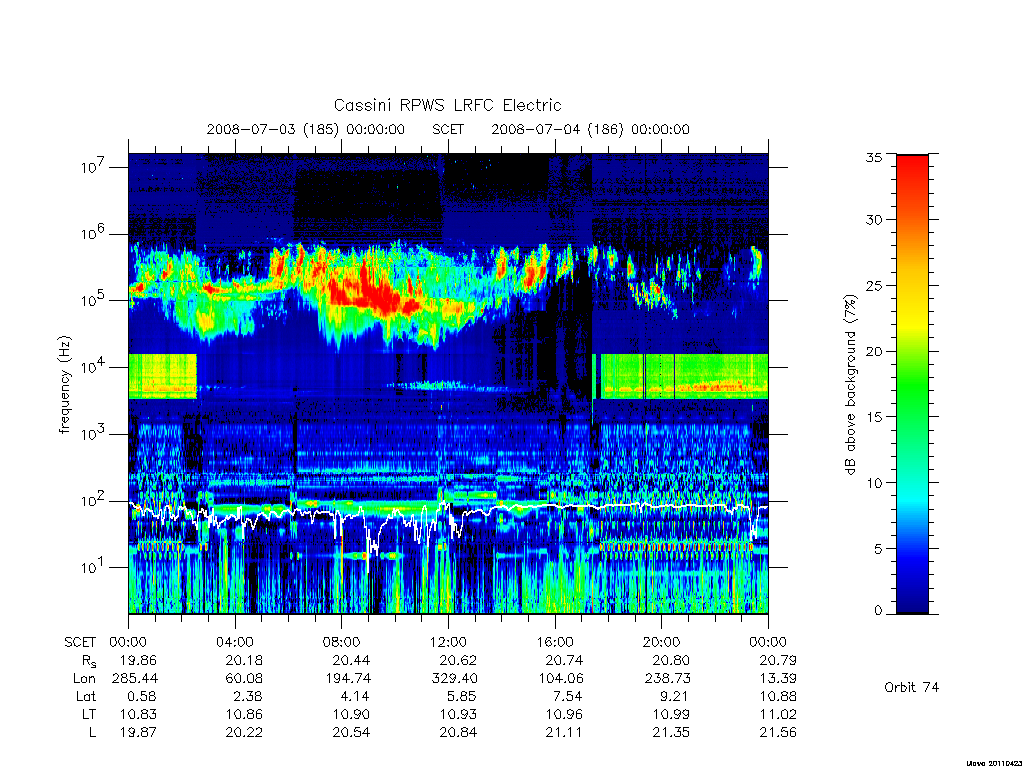
Task: Click the 10^4 frequency axis label
Action: [93, 367]
